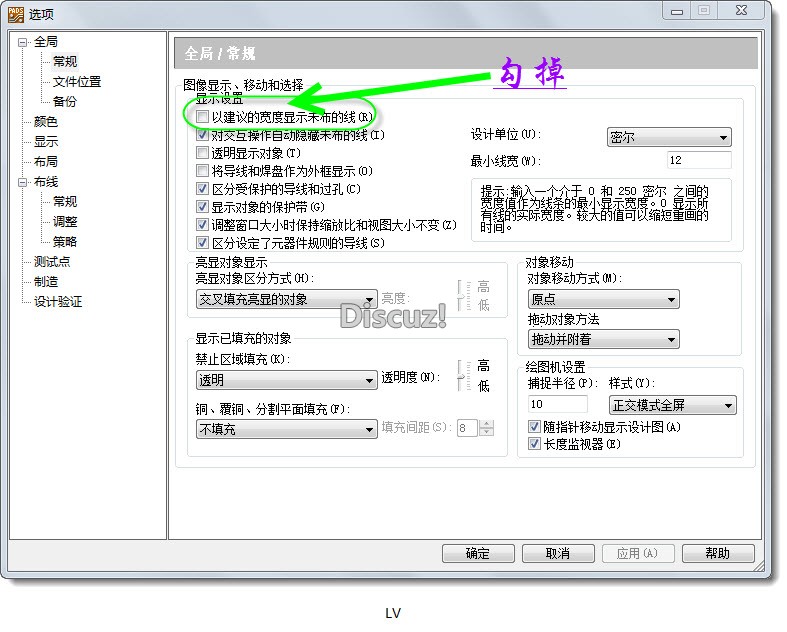The image size is (787, 632).
Task: Click the PADS icon in title bar
Action: pos(16,15)
